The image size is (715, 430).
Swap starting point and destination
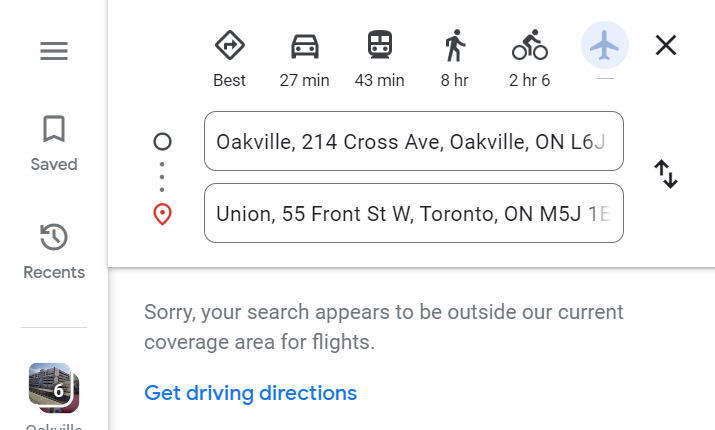pos(666,175)
